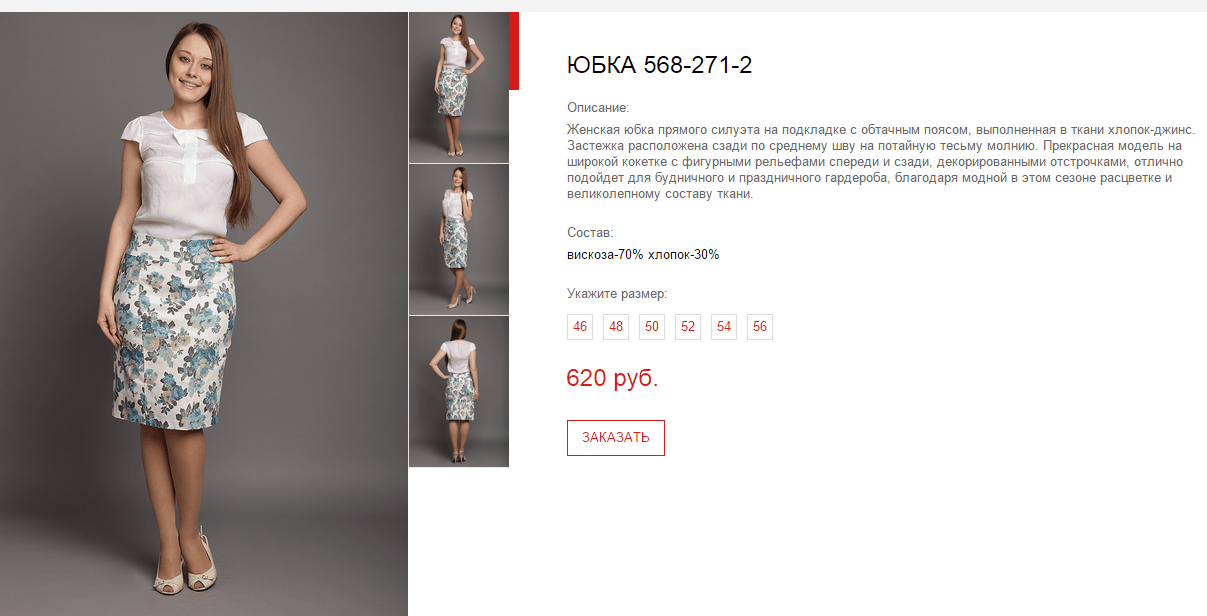The height and width of the screenshot is (616, 1207).
Task: Select size 56
Action: coord(760,327)
